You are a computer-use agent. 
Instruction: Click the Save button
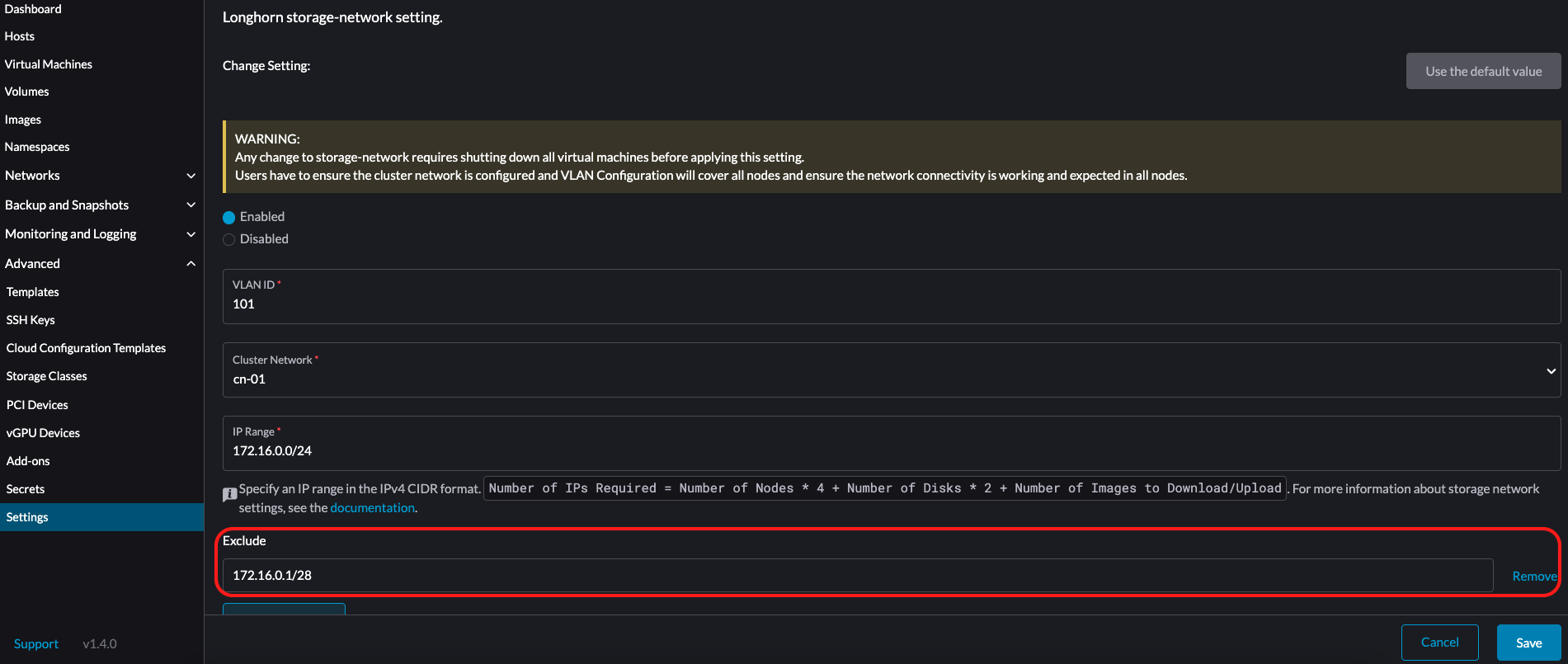click(x=1528, y=643)
